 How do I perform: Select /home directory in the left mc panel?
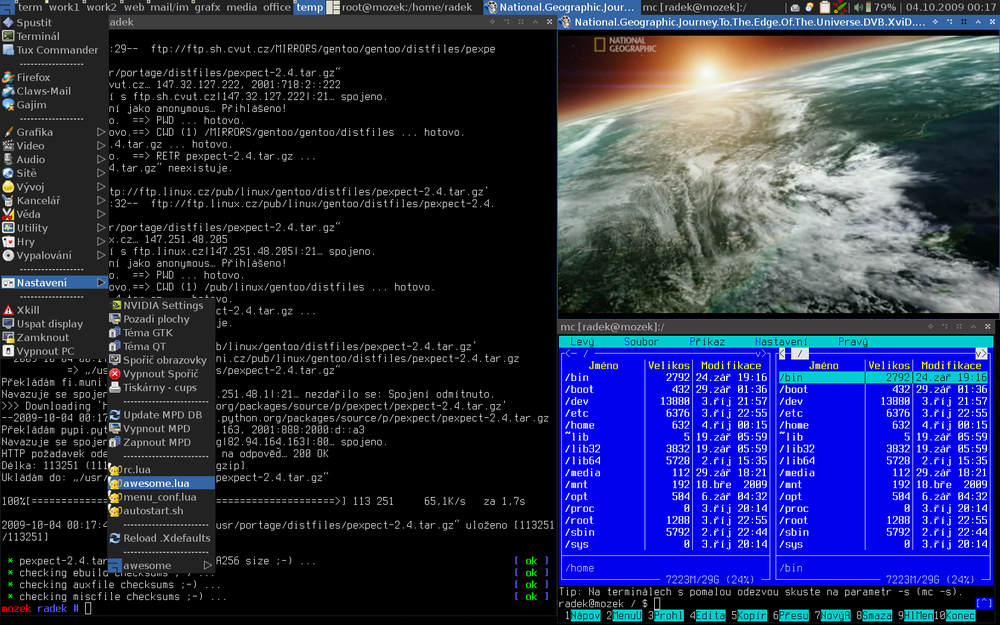click(x=580, y=425)
